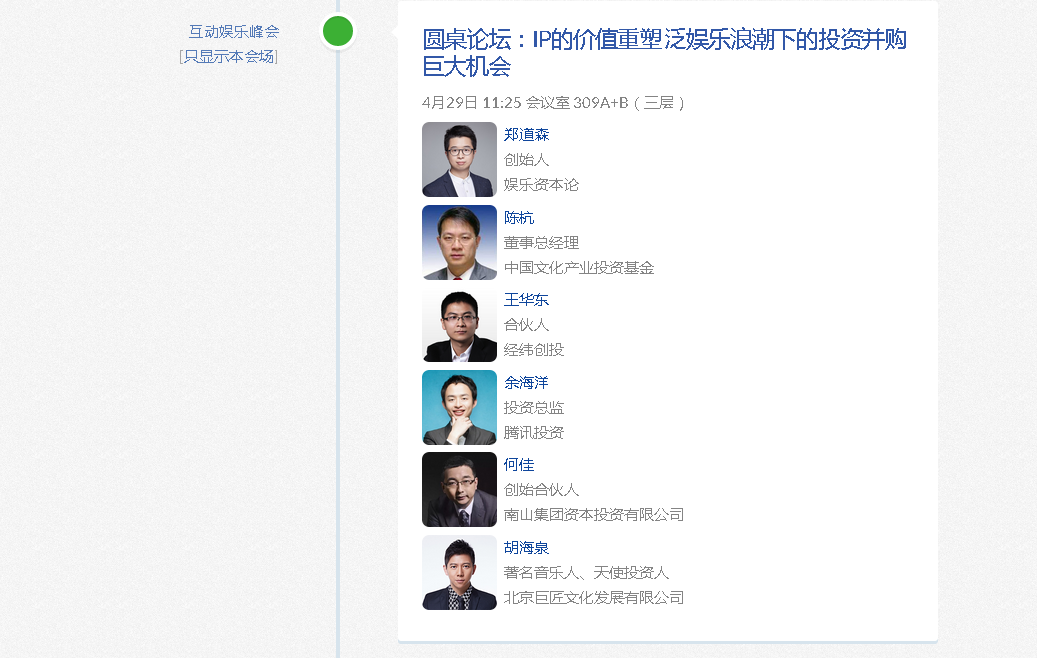The image size is (1037, 658).
Task: Click 王华东's profile photo
Action: pos(459,325)
